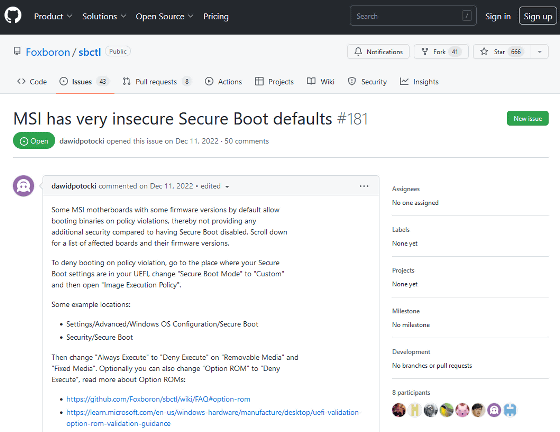Click sixth participant avatar with person photo

[478, 410]
